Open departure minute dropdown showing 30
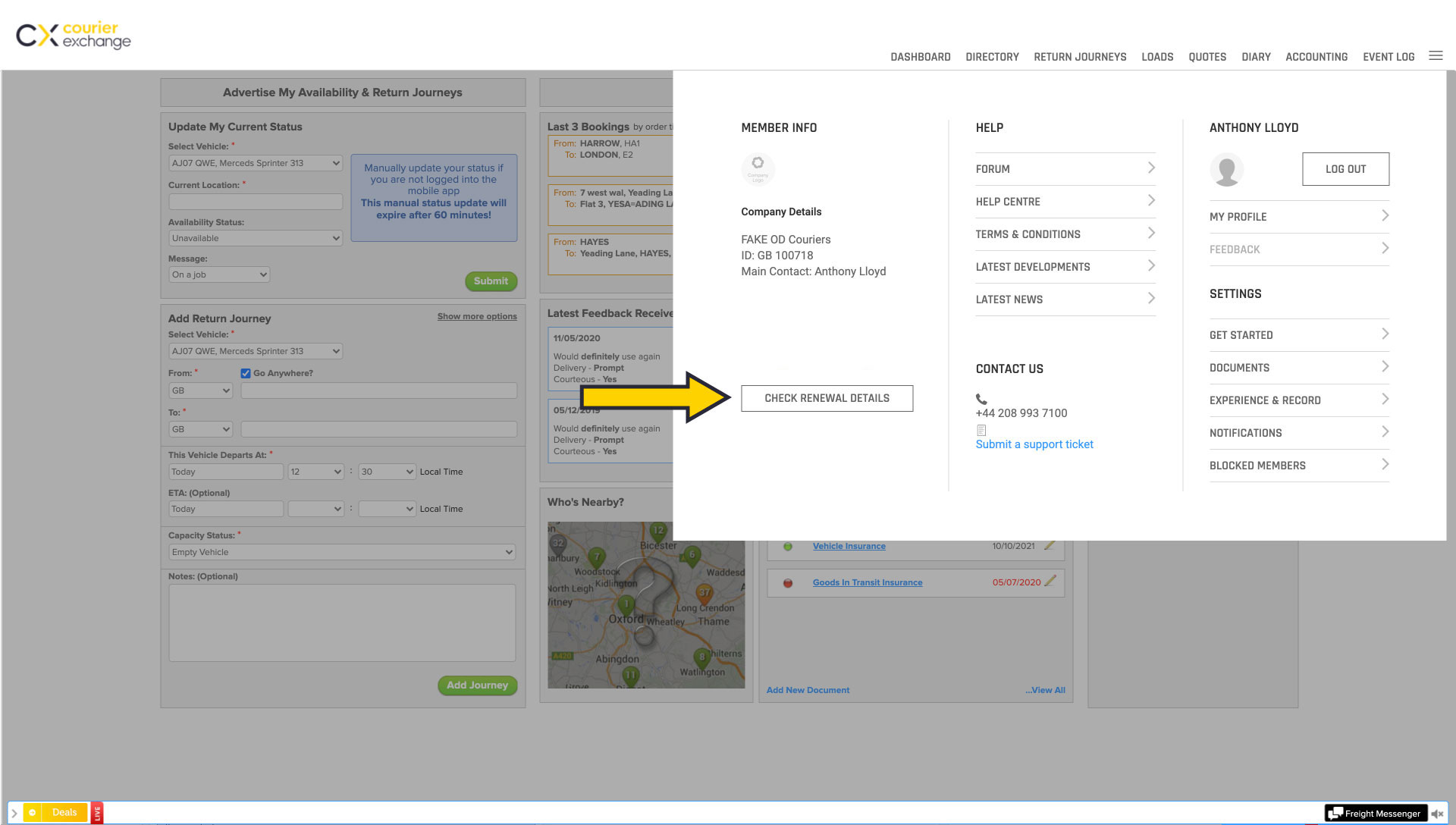The image size is (1456, 825). 387,472
